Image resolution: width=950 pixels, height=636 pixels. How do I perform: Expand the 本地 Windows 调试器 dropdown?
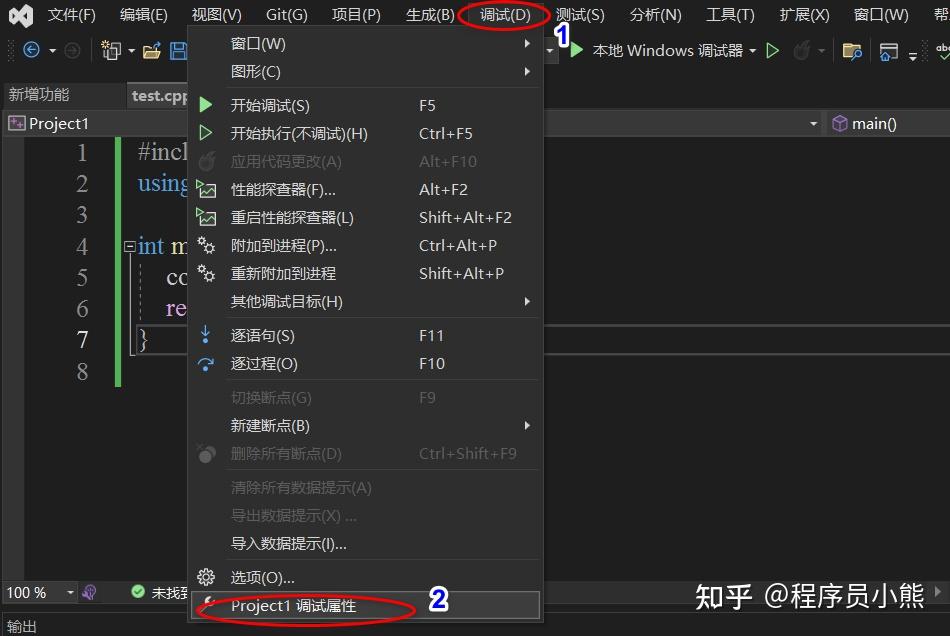coord(753,50)
